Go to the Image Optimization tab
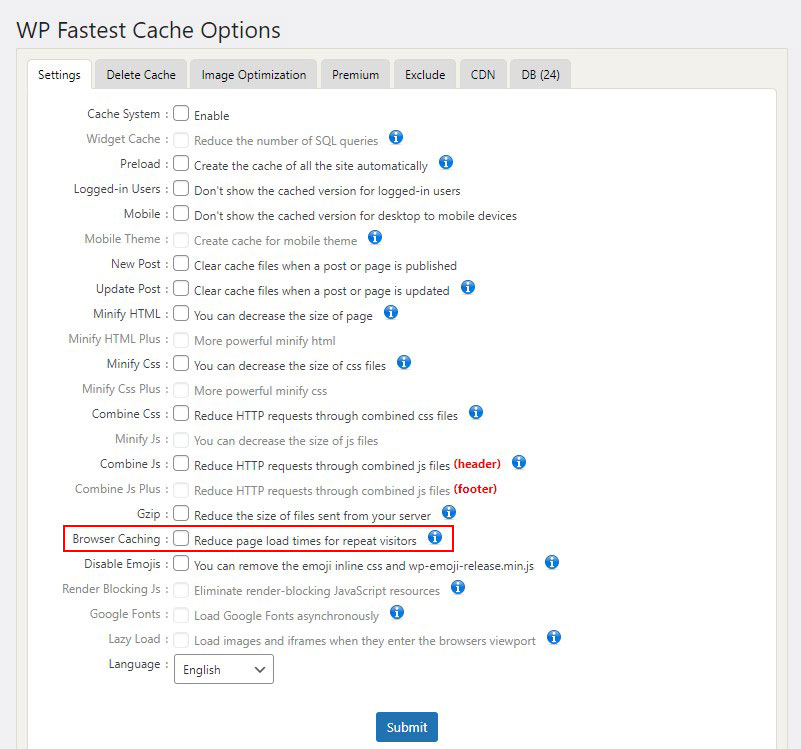This screenshot has height=749, width=801. click(x=254, y=75)
